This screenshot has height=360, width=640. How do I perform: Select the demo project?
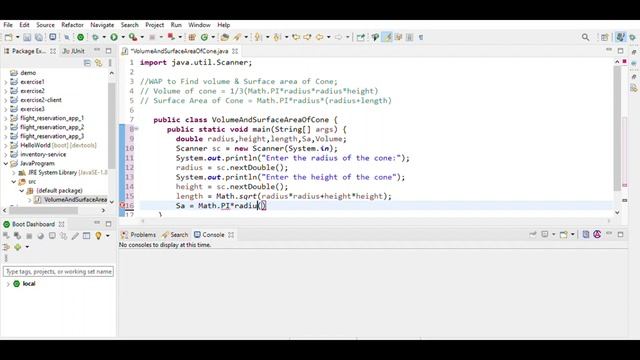pyautogui.click(x=28, y=73)
